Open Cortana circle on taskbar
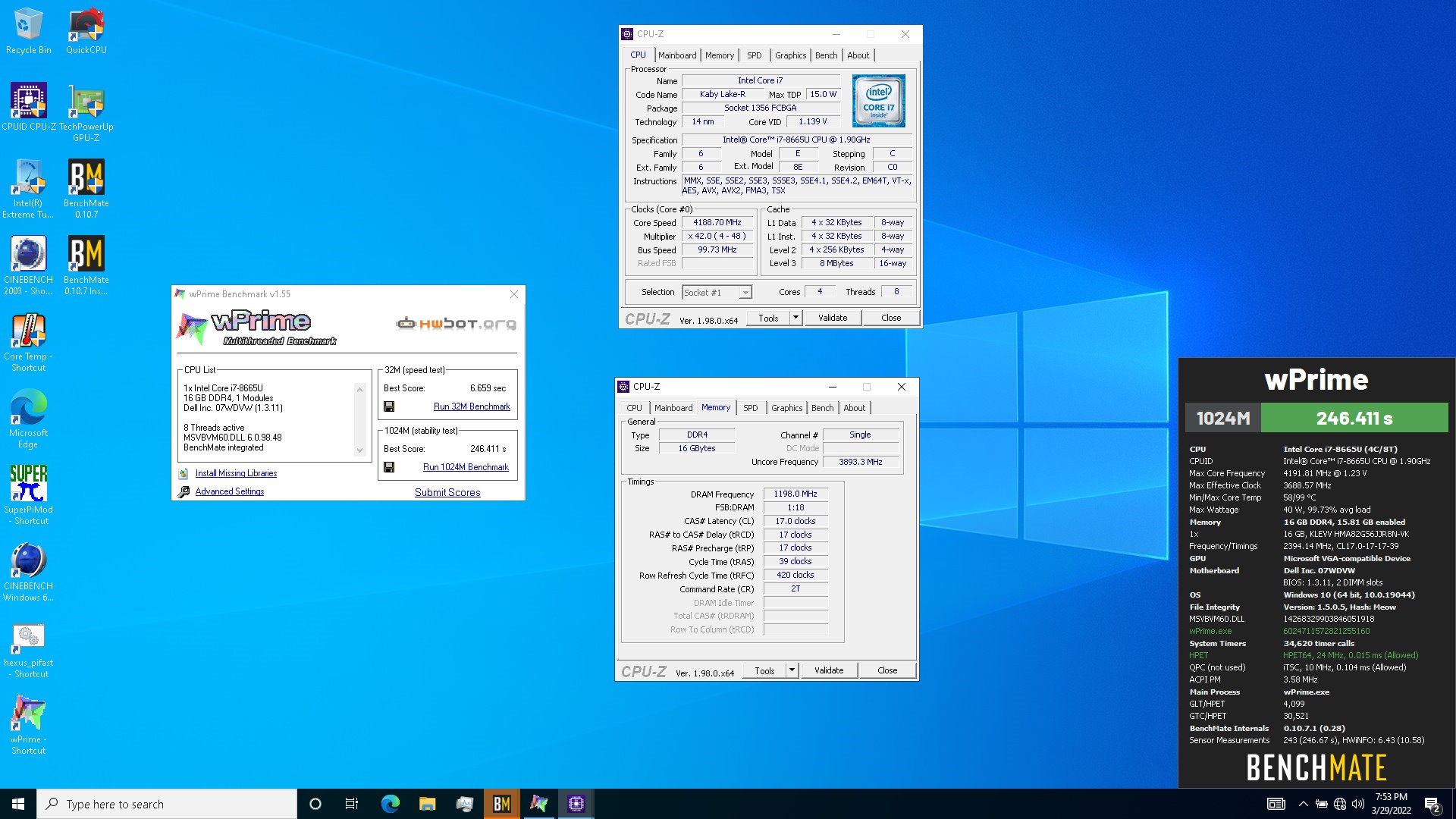The width and height of the screenshot is (1456, 819). 315,804
